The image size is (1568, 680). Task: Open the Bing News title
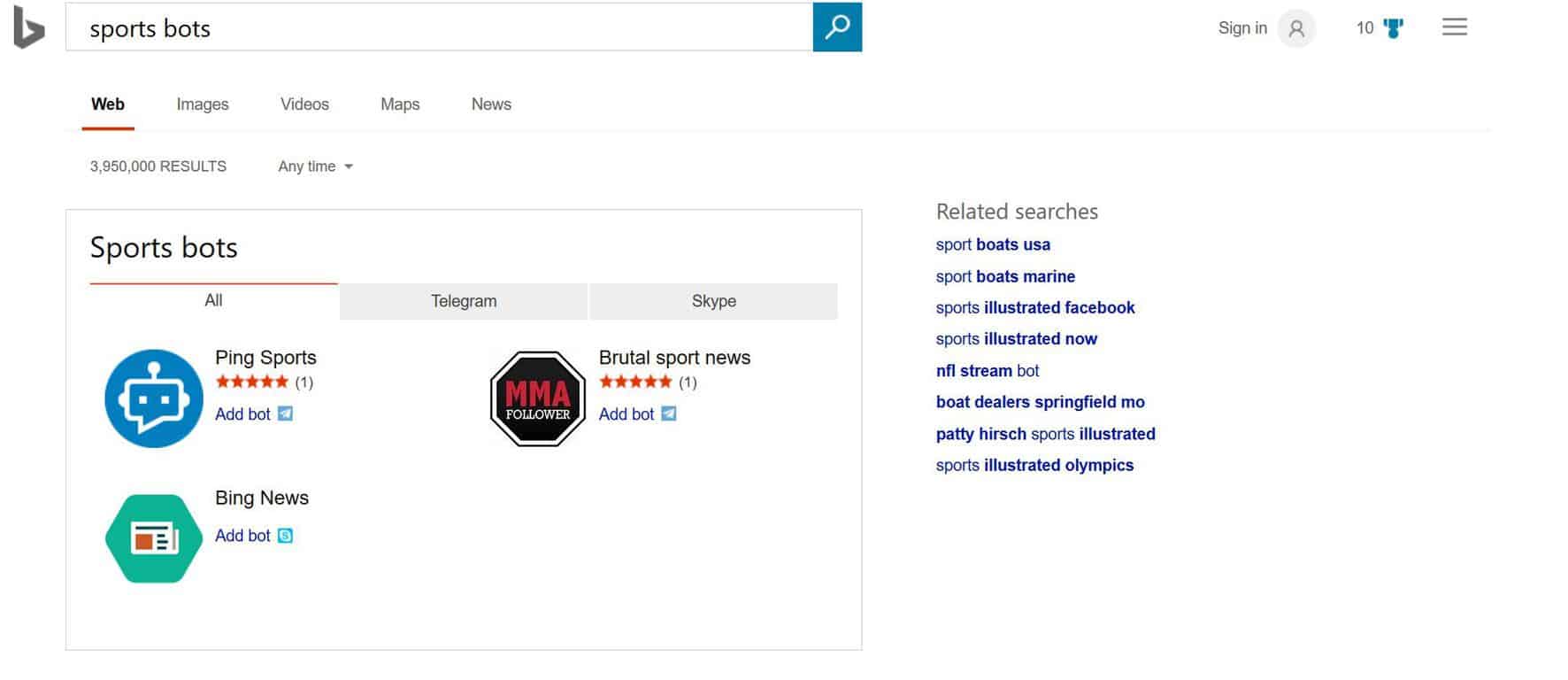262,498
